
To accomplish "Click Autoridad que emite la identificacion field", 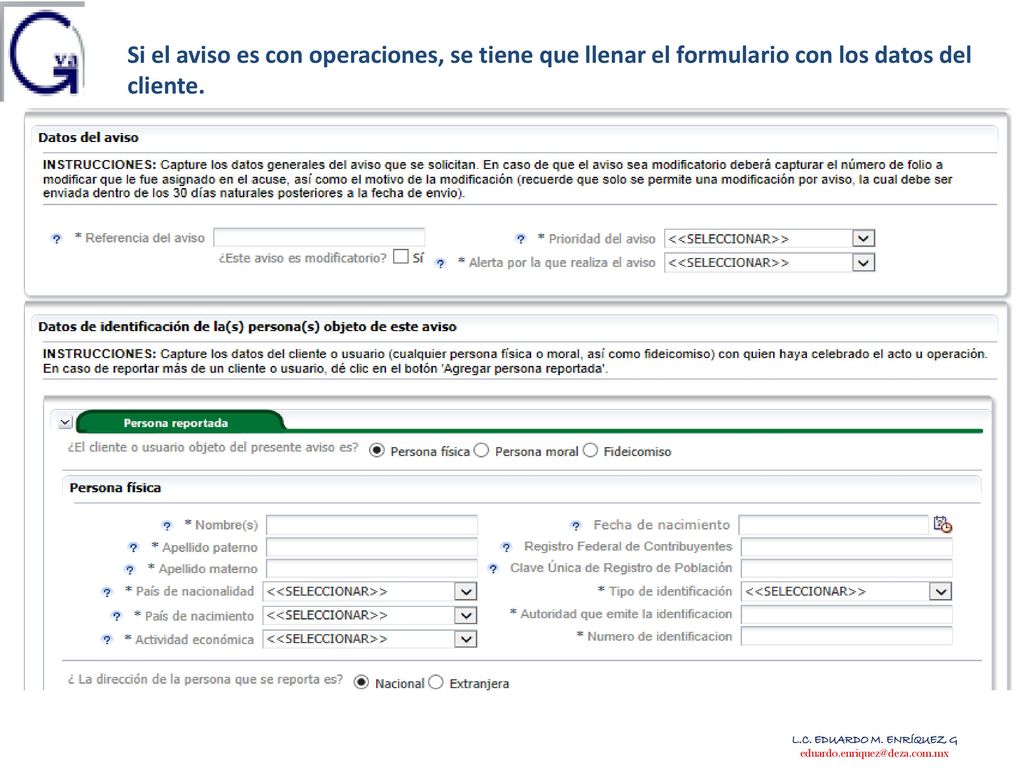I will tap(846, 615).
